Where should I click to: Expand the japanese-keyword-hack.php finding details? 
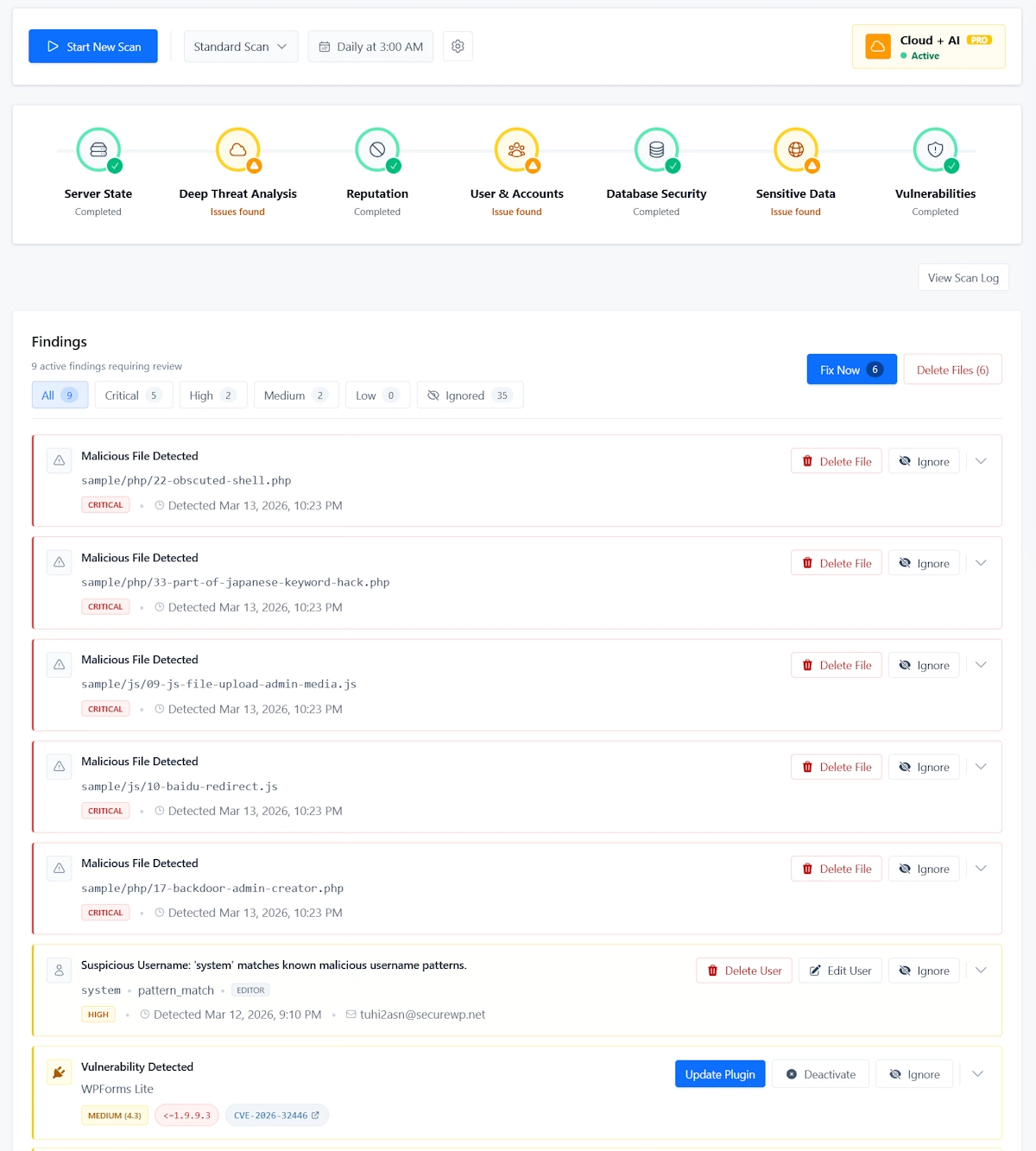[x=981, y=563]
